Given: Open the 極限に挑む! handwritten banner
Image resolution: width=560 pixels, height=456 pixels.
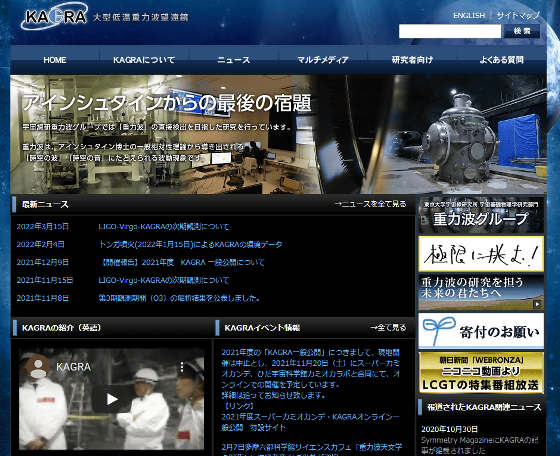Looking at the screenshot, I should [481, 254].
